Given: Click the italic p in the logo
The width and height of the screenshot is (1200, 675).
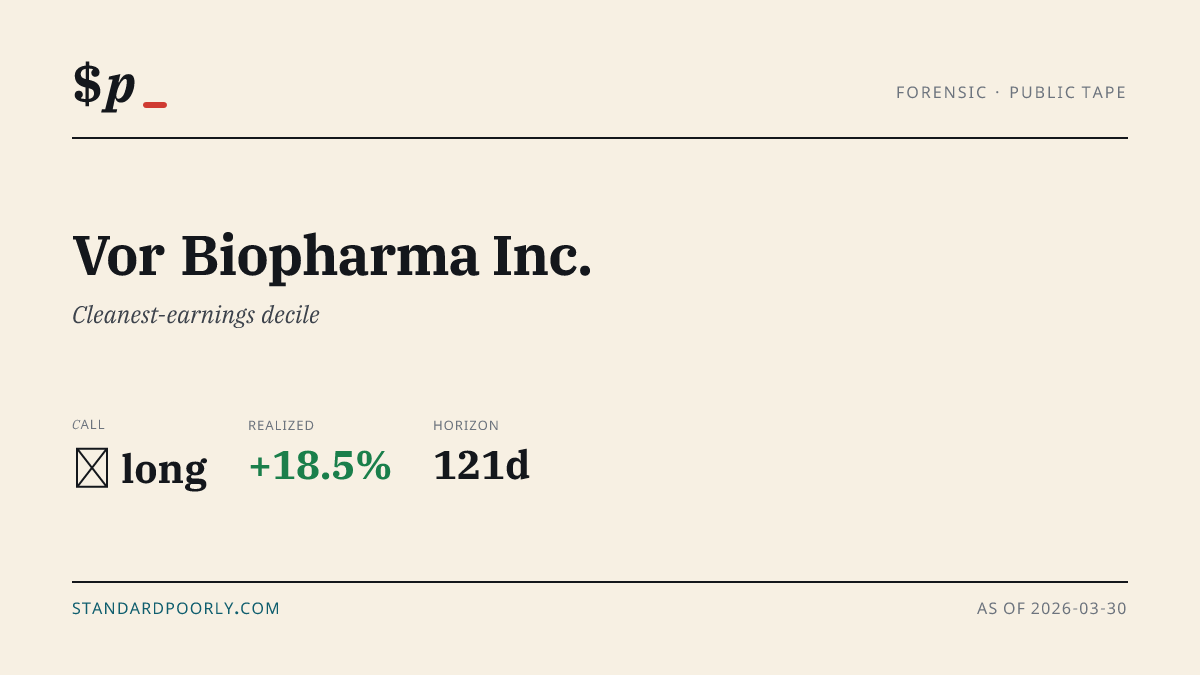Looking at the screenshot, I should pos(120,90).
